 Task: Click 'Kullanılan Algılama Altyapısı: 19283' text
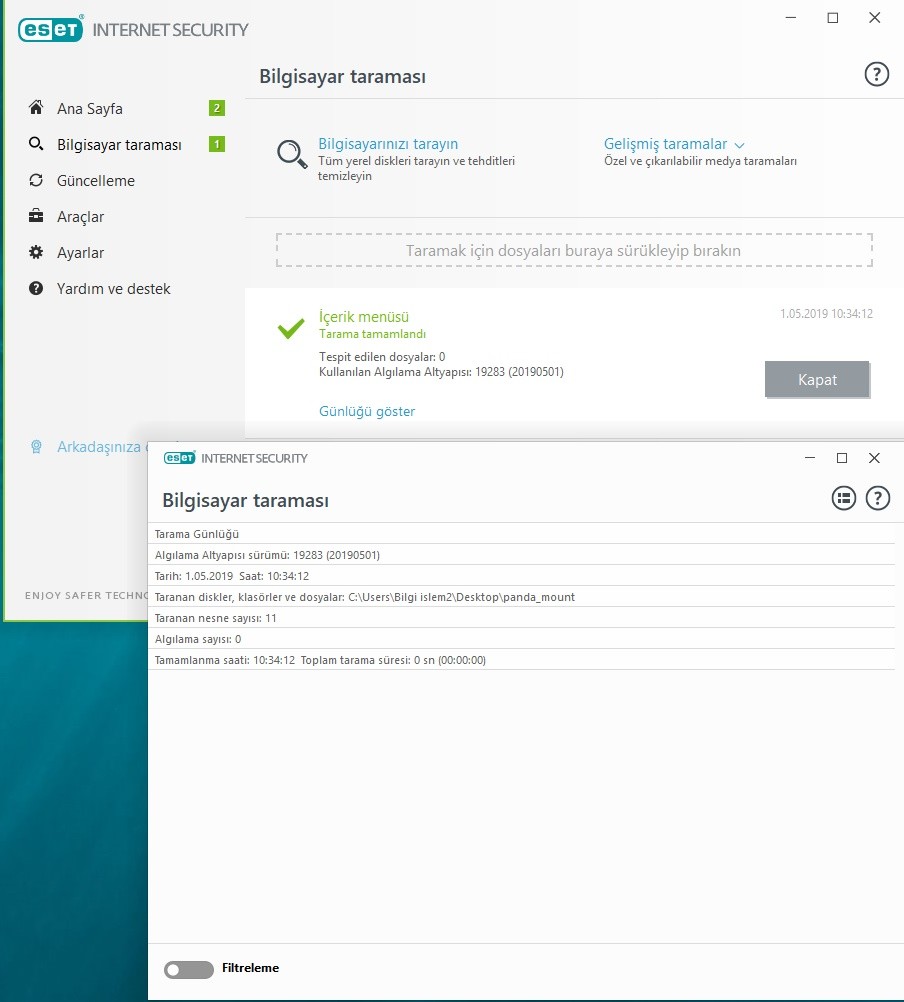click(x=441, y=372)
